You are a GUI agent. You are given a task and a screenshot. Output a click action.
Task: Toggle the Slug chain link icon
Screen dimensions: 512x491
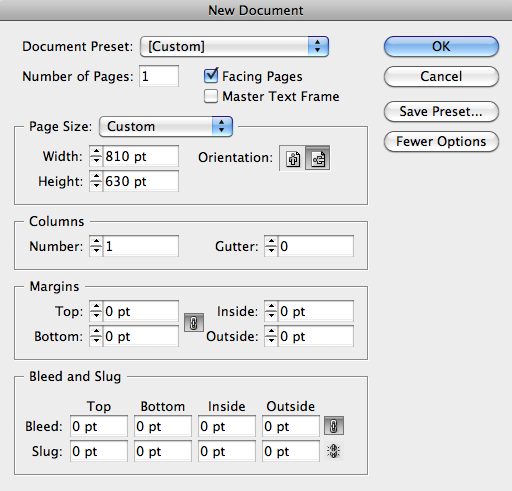tap(334, 451)
